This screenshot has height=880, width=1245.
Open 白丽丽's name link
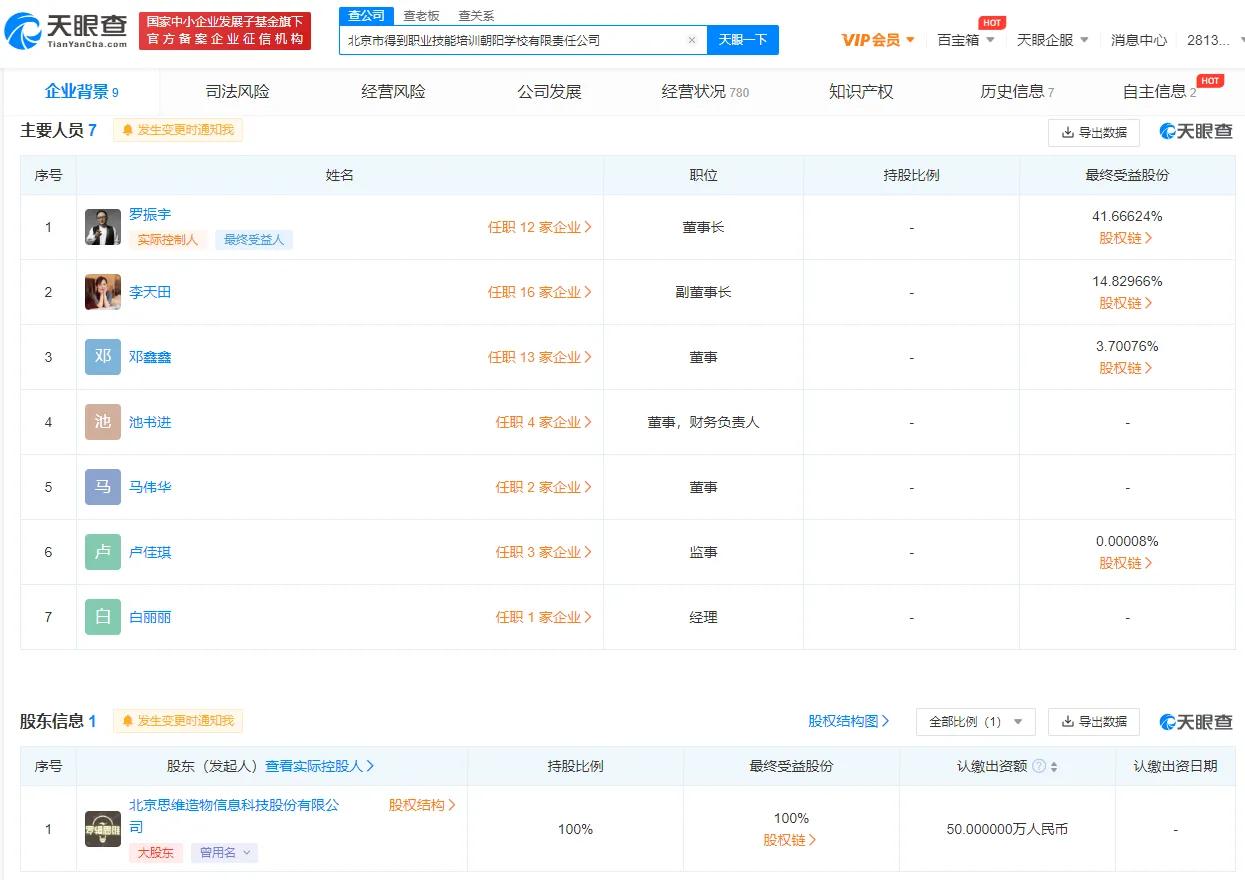coord(150,617)
